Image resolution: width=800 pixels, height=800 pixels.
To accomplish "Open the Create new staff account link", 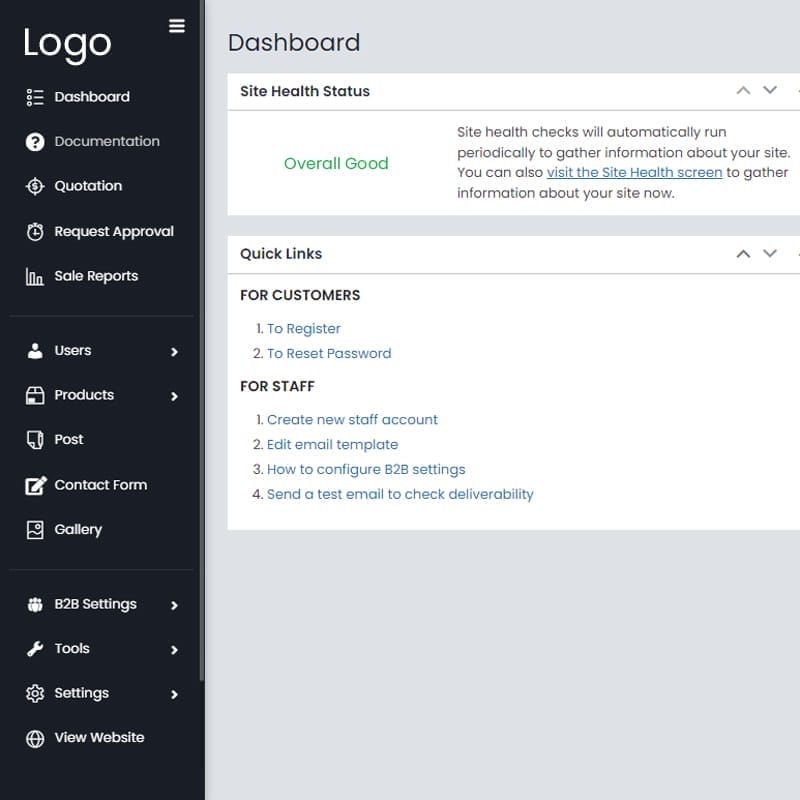I will pos(352,419).
